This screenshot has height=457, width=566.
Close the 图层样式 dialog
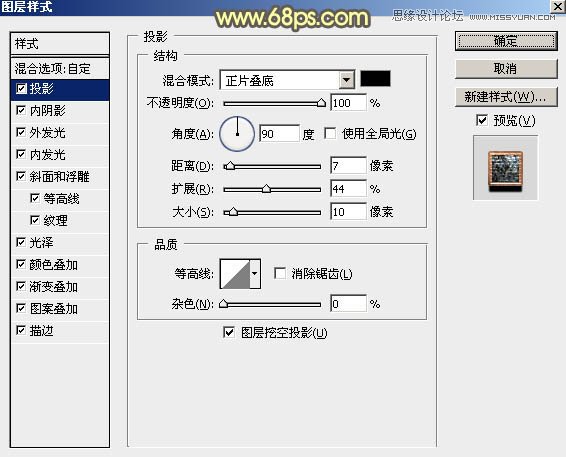[x=558, y=6]
